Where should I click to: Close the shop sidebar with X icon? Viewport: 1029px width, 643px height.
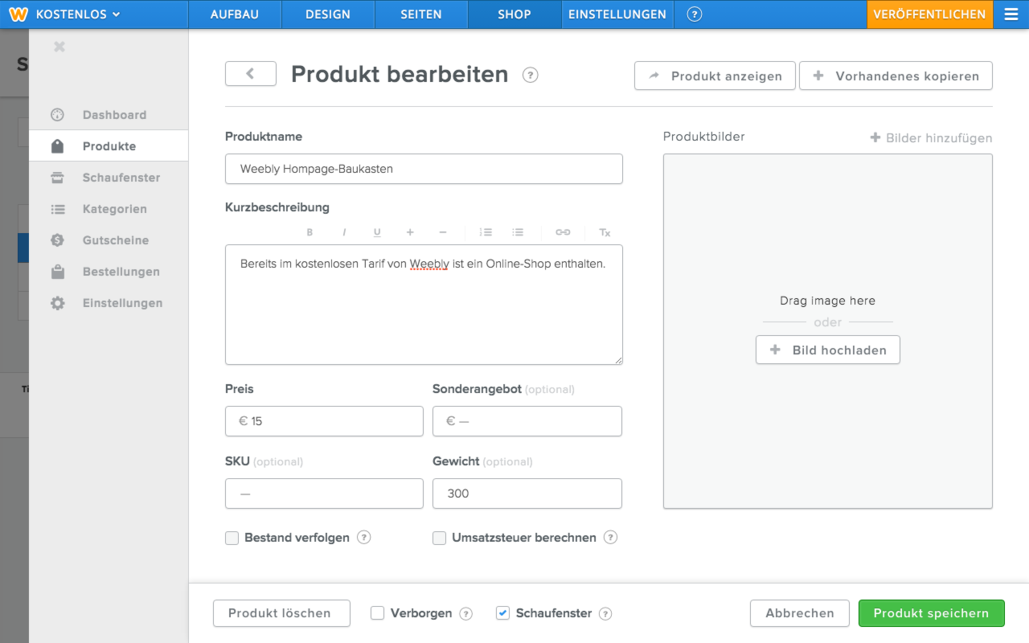point(59,47)
